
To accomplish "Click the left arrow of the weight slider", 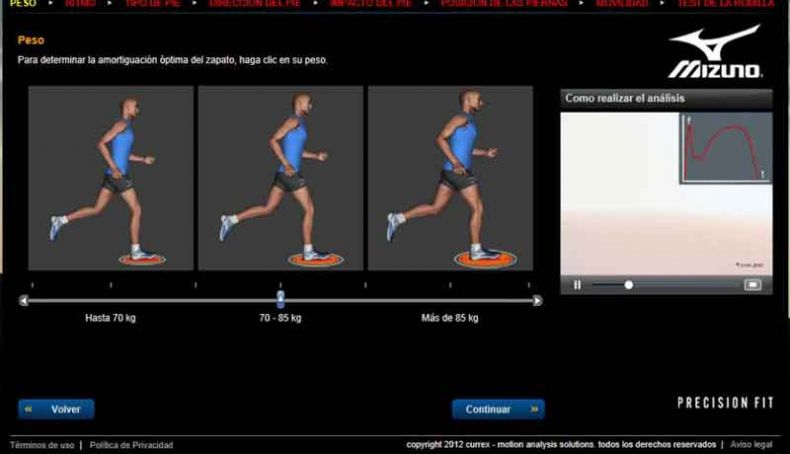I will click(23, 301).
